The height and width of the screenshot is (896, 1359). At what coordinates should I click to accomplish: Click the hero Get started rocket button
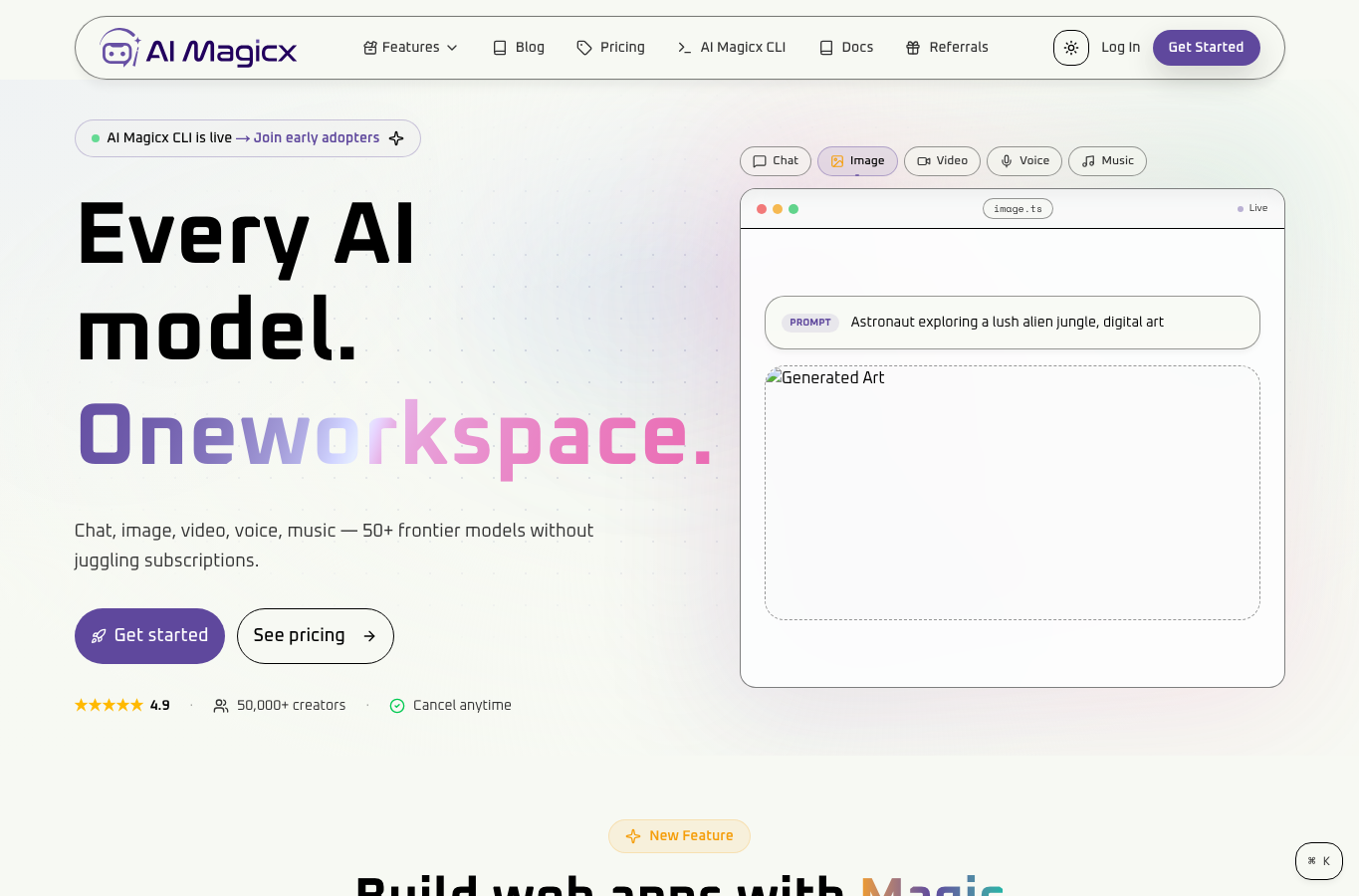[x=149, y=636]
